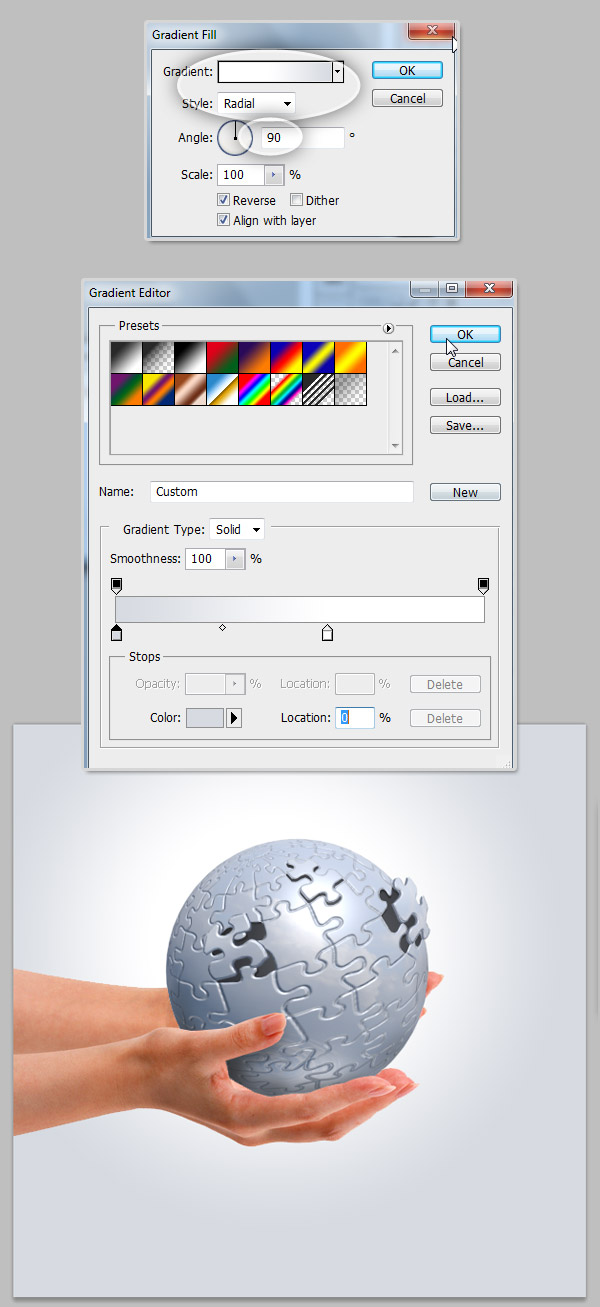
Task: Choose the Transparent Stripes gradient preset
Action: [317, 390]
